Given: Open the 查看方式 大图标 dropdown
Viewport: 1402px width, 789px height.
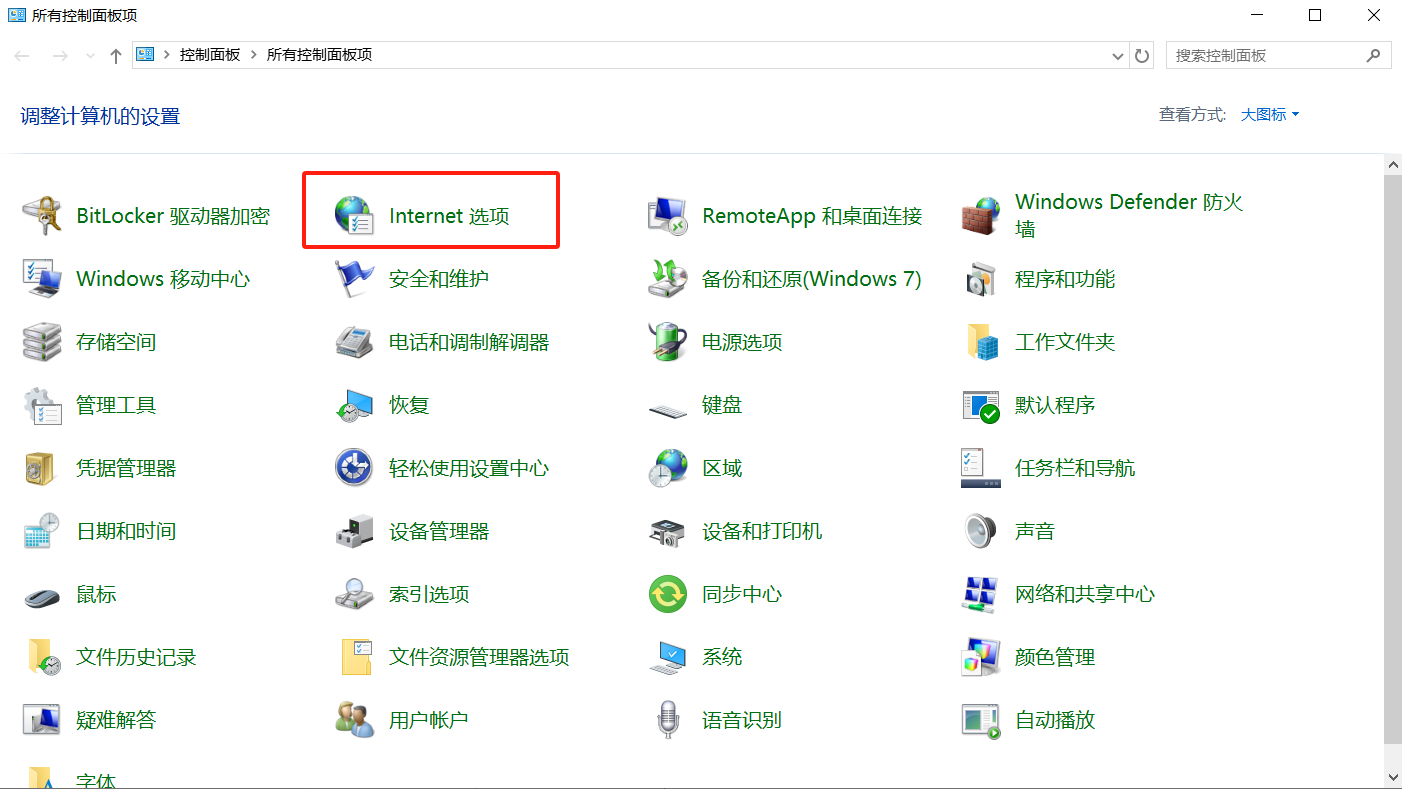Looking at the screenshot, I should 1270,115.
